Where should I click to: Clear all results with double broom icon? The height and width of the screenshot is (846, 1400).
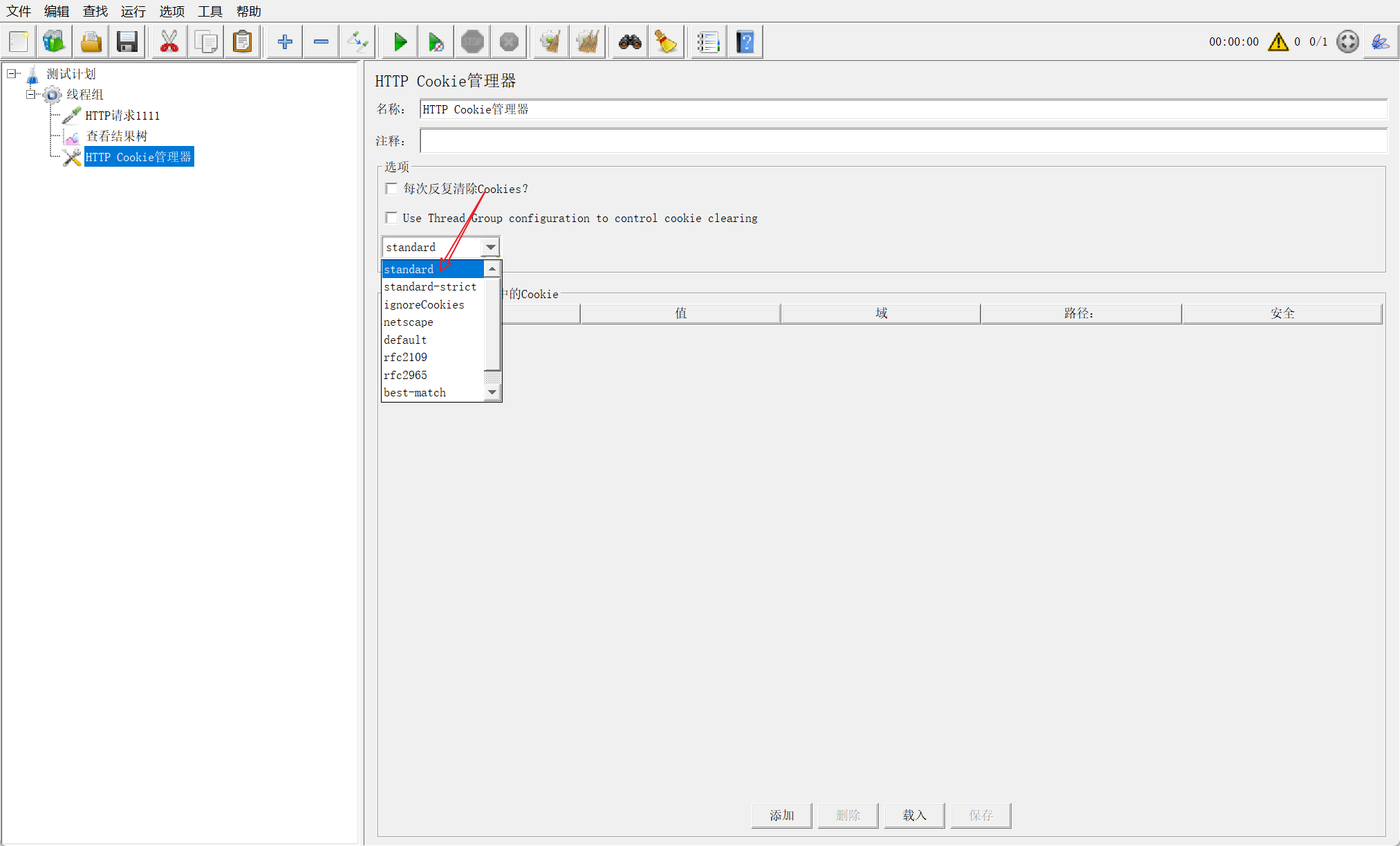(588, 42)
